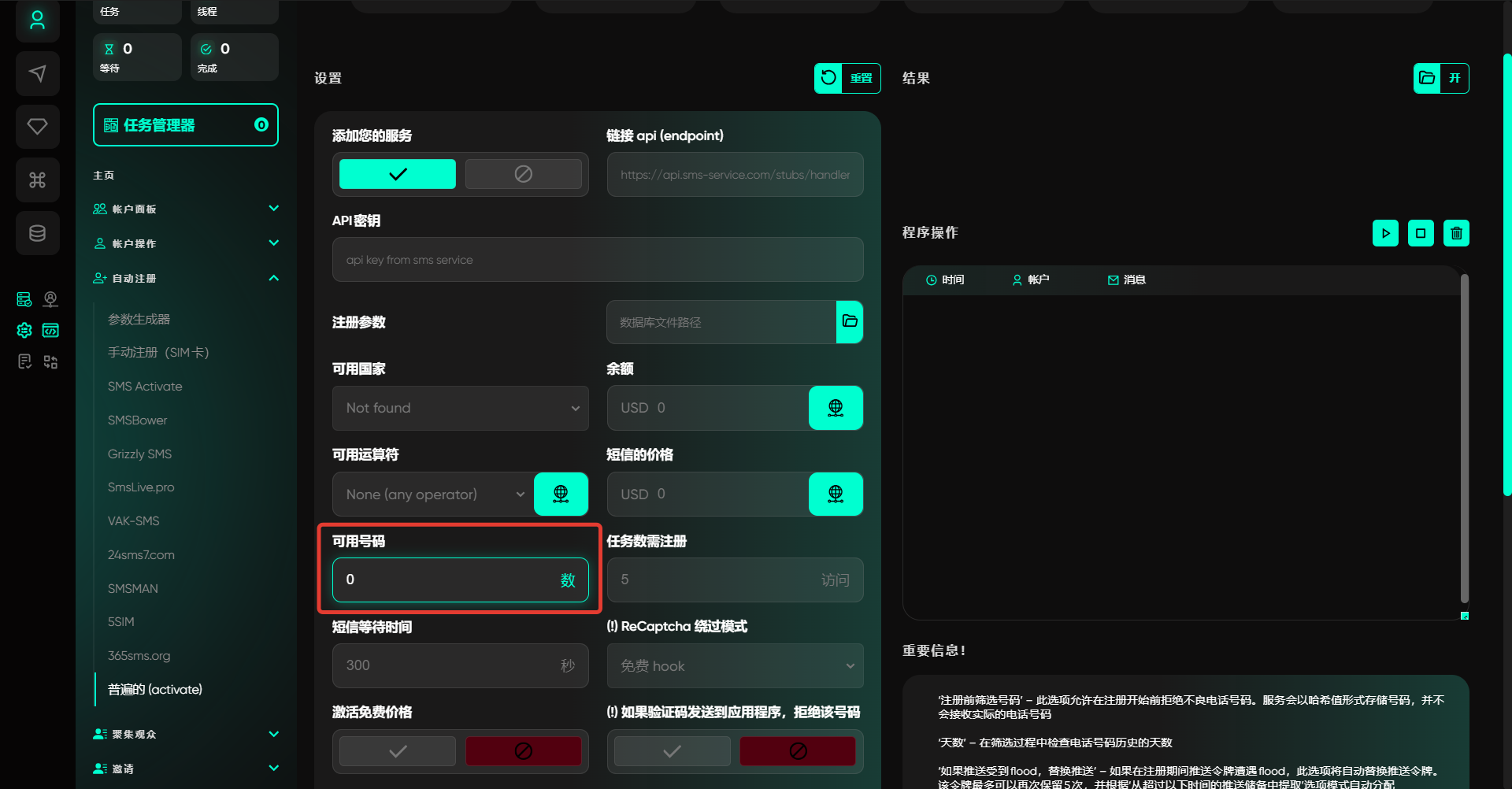Select Grizzly SMS in sidebar menu
This screenshot has height=789, width=1512.
pyautogui.click(x=139, y=454)
